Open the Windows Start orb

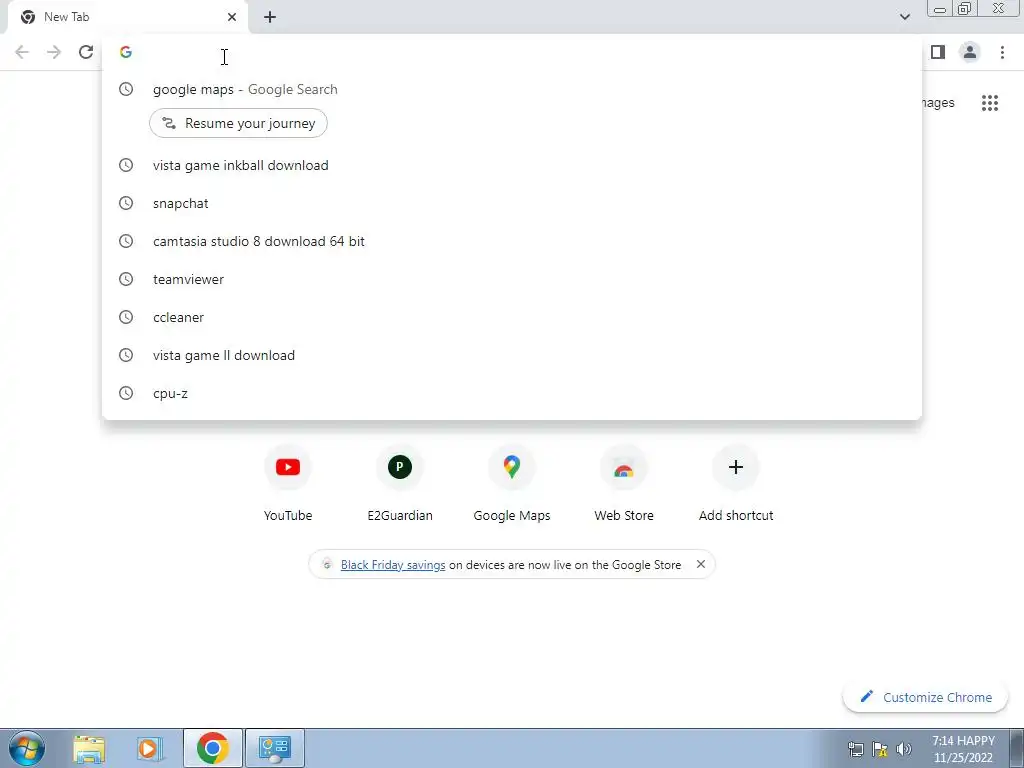pos(27,748)
